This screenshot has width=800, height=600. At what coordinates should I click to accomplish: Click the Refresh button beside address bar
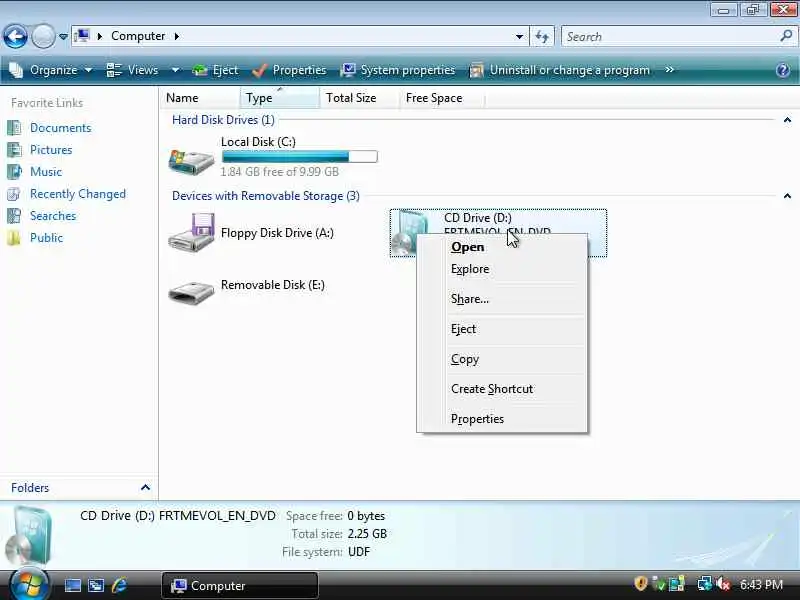pyautogui.click(x=542, y=37)
